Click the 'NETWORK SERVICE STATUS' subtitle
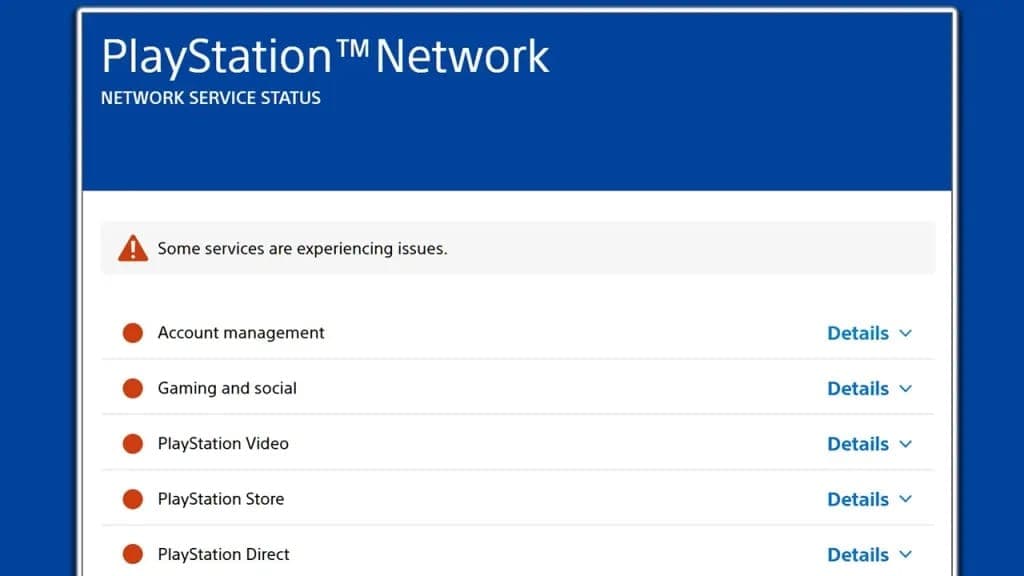1024x576 pixels. point(211,98)
